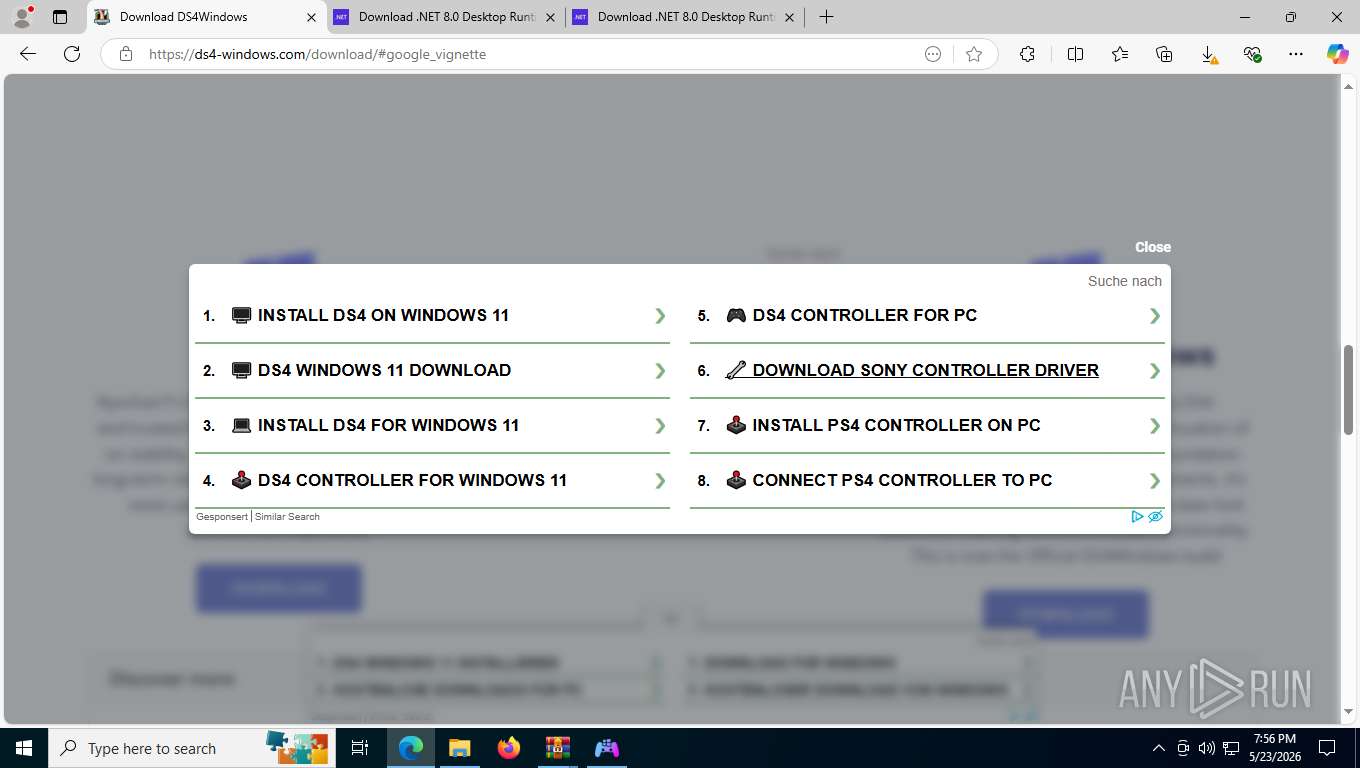The height and width of the screenshot is (768, 1360).
Task: Switch to second .NET 8.0 Desktop Runtime tab
Action: 447,17
